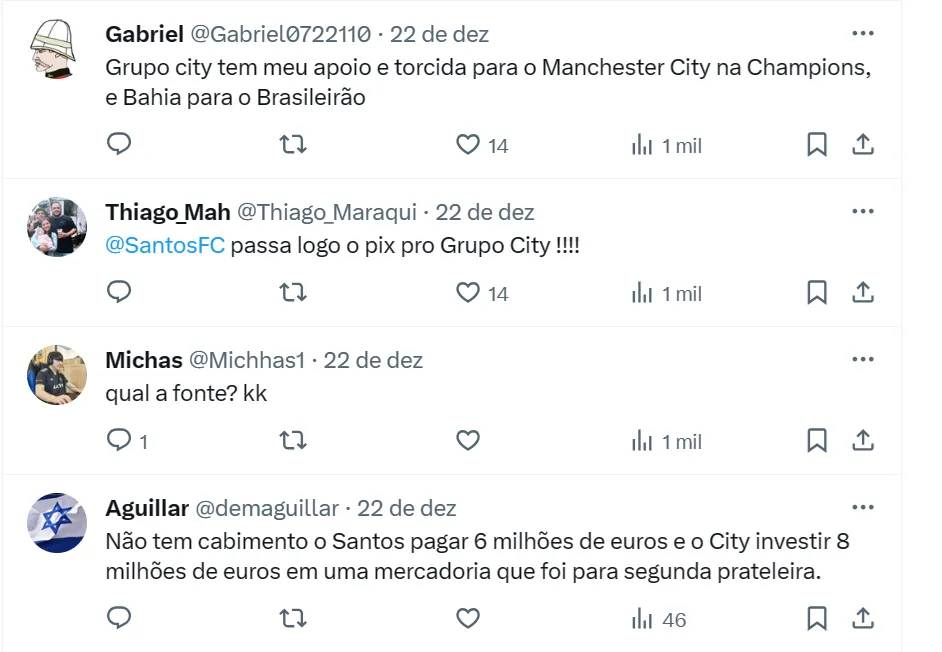This screenshot has height=652, width=942.
Task: Like Thiago_Mah's tweet
Action: [468, 293]
